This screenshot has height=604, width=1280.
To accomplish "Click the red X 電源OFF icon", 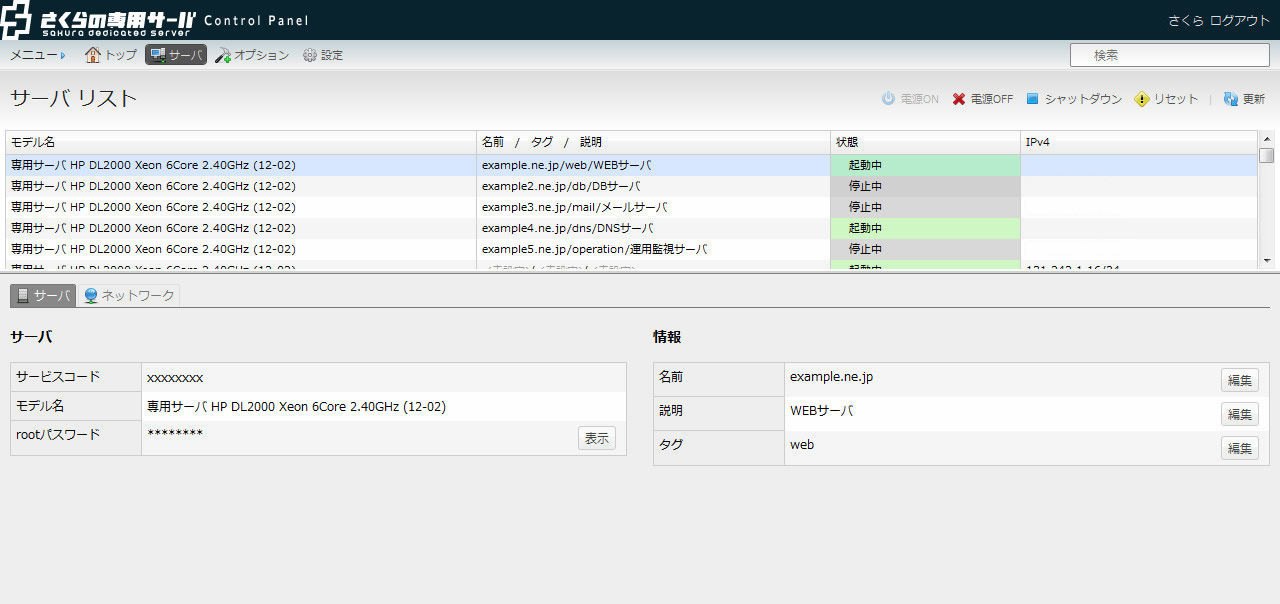I will tap(959, 99).
